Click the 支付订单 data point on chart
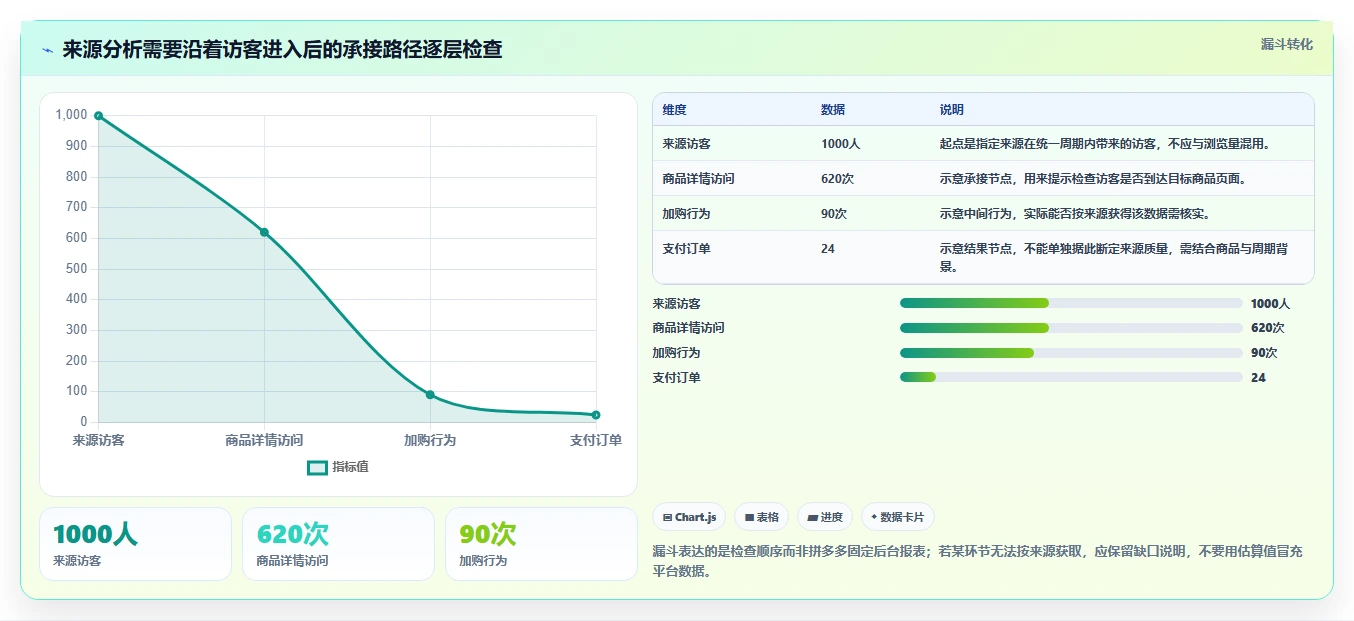Screen dimensions: 1354x621 pos(596,415)
